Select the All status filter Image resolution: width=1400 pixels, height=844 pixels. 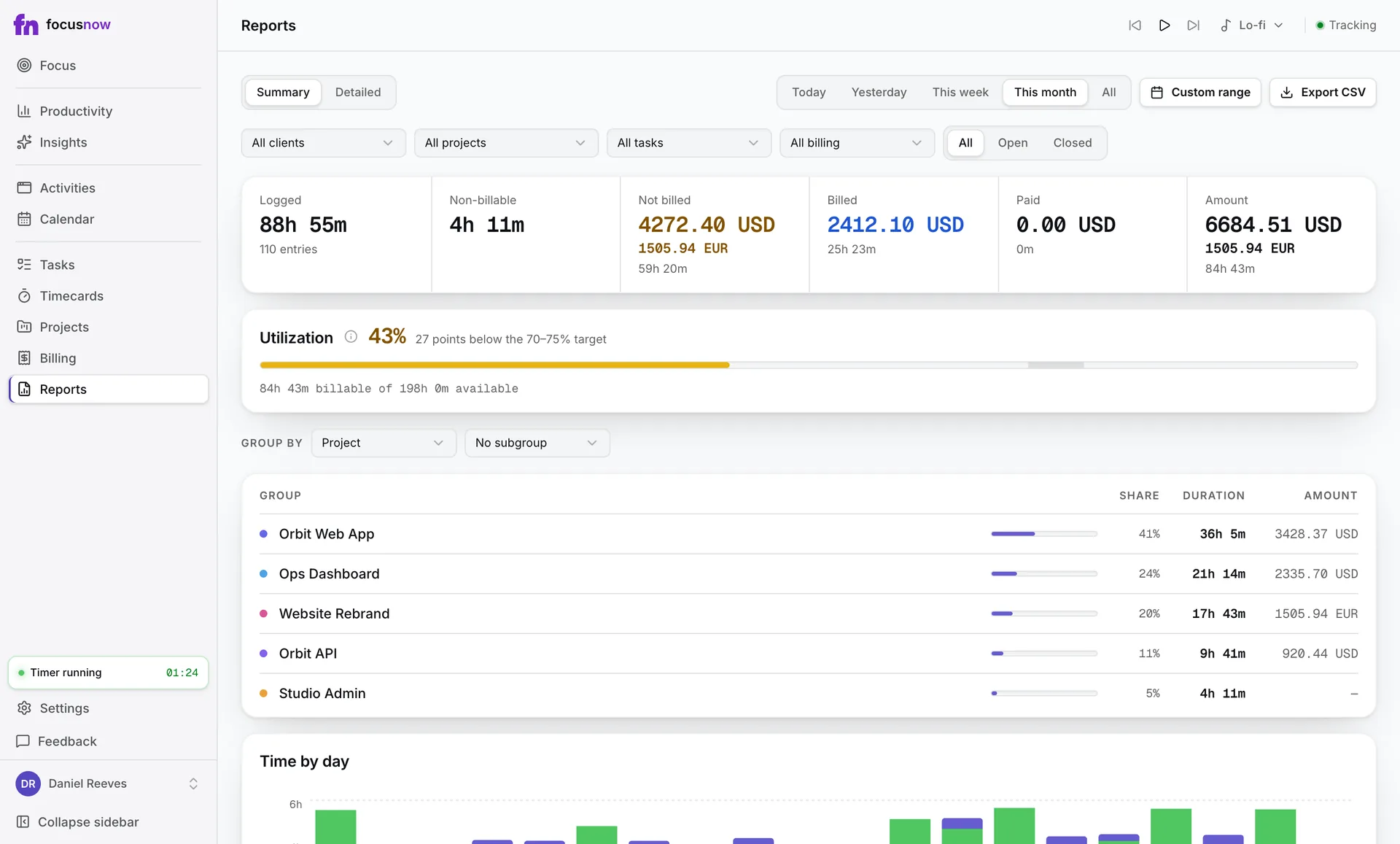pos(965,143)
